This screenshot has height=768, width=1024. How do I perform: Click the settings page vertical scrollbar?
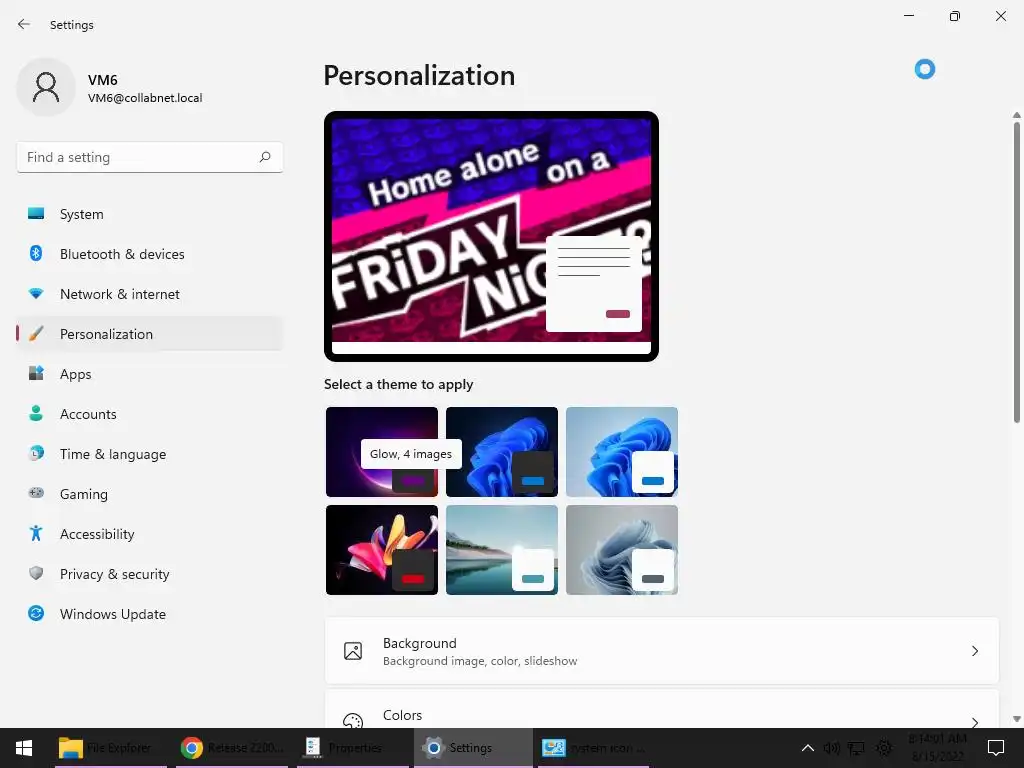point(1016,272)
